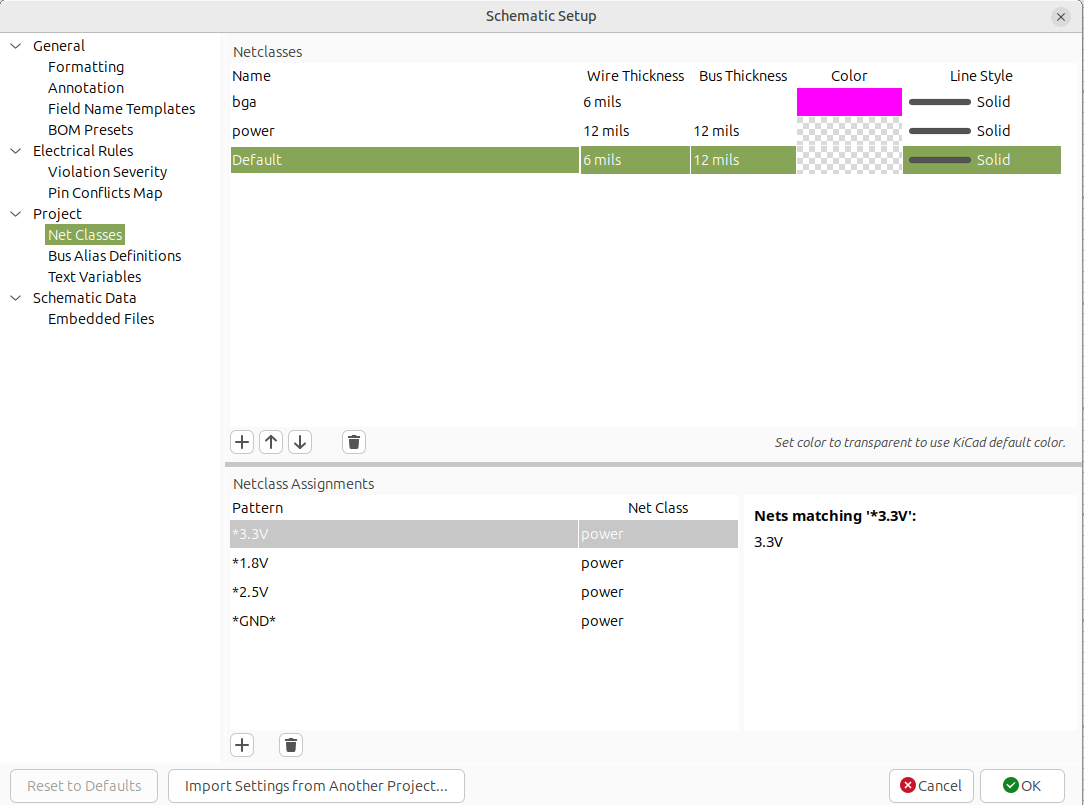
Task: Click Reset to Defaults button
Action: click(84, 786)
